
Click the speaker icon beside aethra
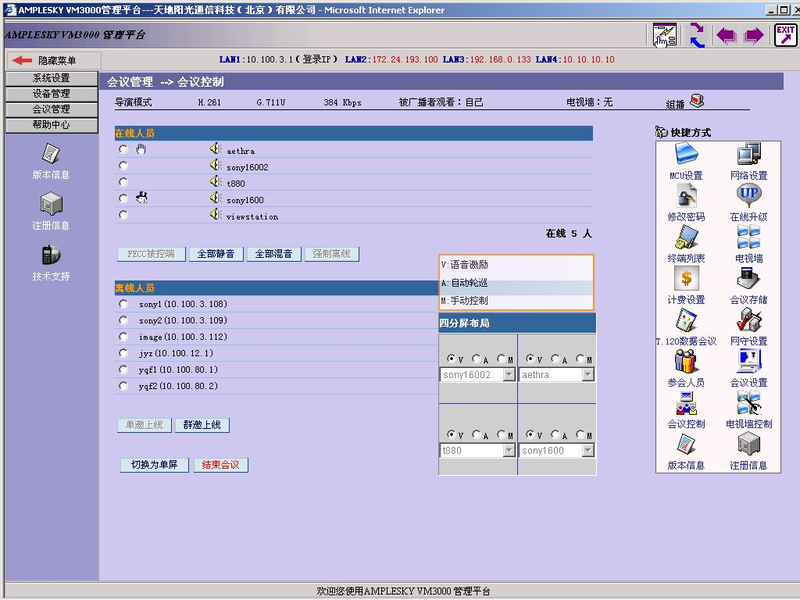point(215,148)
